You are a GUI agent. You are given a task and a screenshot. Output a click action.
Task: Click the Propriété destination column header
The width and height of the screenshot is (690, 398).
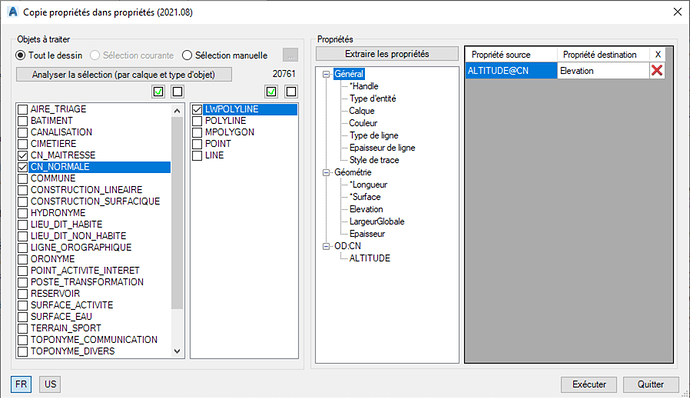pyautogui.click(x=603, y=55)
